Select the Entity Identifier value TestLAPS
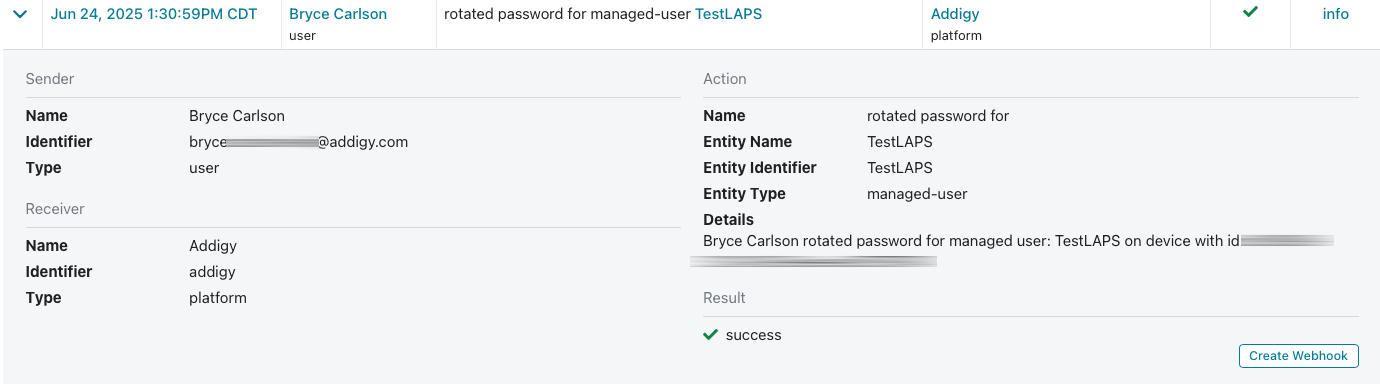 point(900,168)
